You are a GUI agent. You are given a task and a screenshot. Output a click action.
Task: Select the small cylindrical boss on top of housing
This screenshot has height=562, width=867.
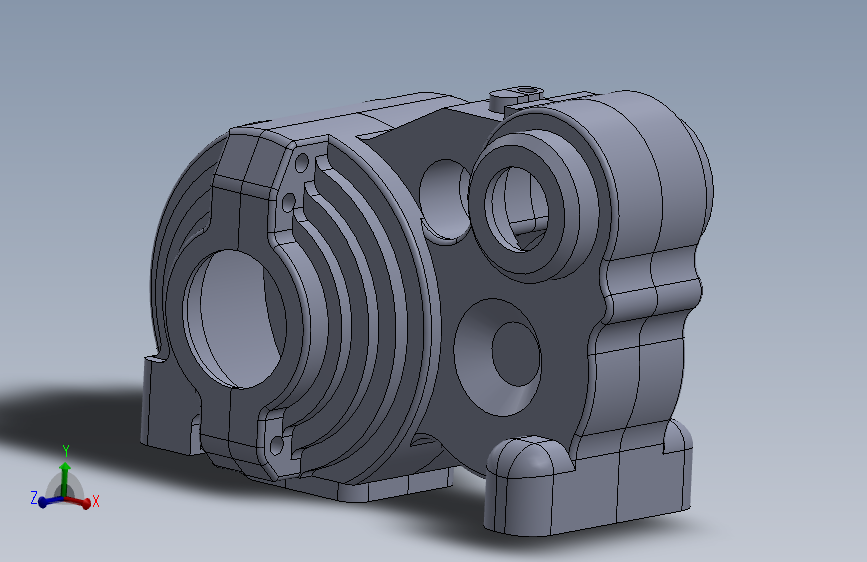pyautogui.click(x=516, y=98)
